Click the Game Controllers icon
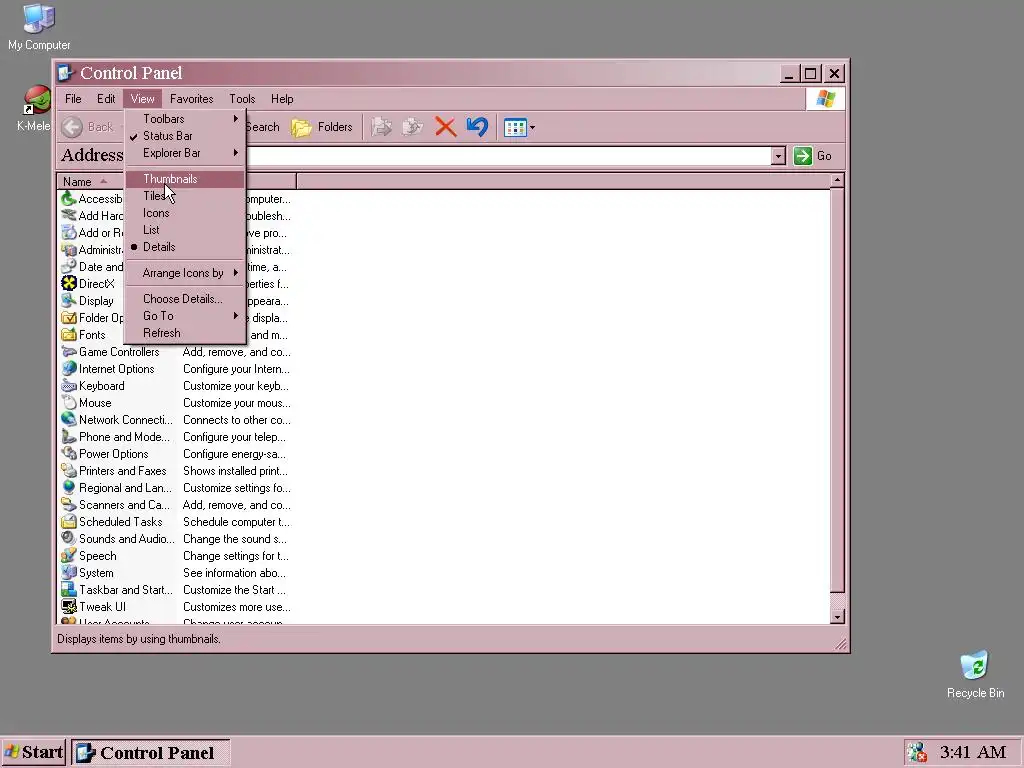The image size is (1024, 768). point(69,352)
